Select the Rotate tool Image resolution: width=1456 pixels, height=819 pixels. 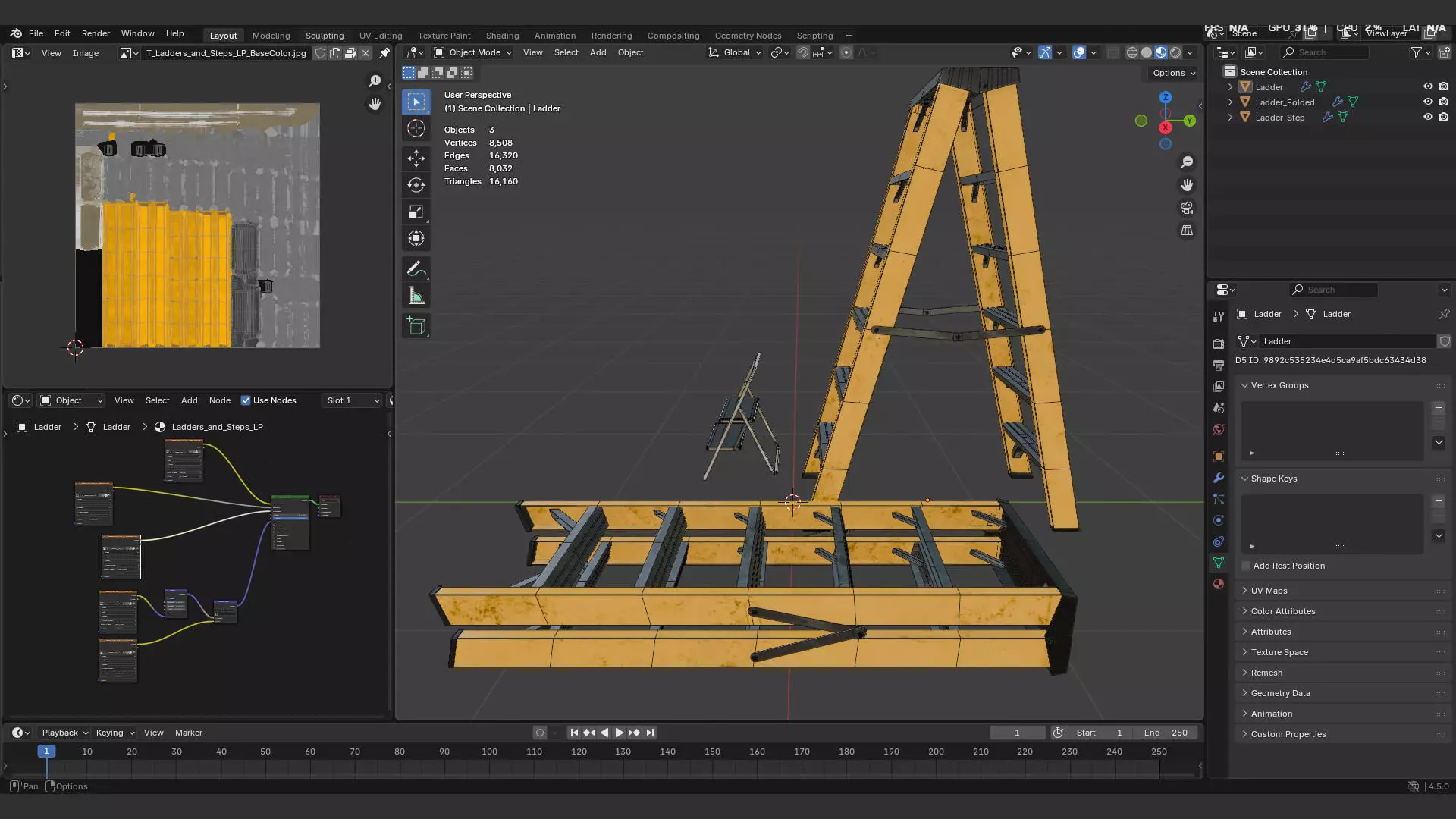[416, 185]
